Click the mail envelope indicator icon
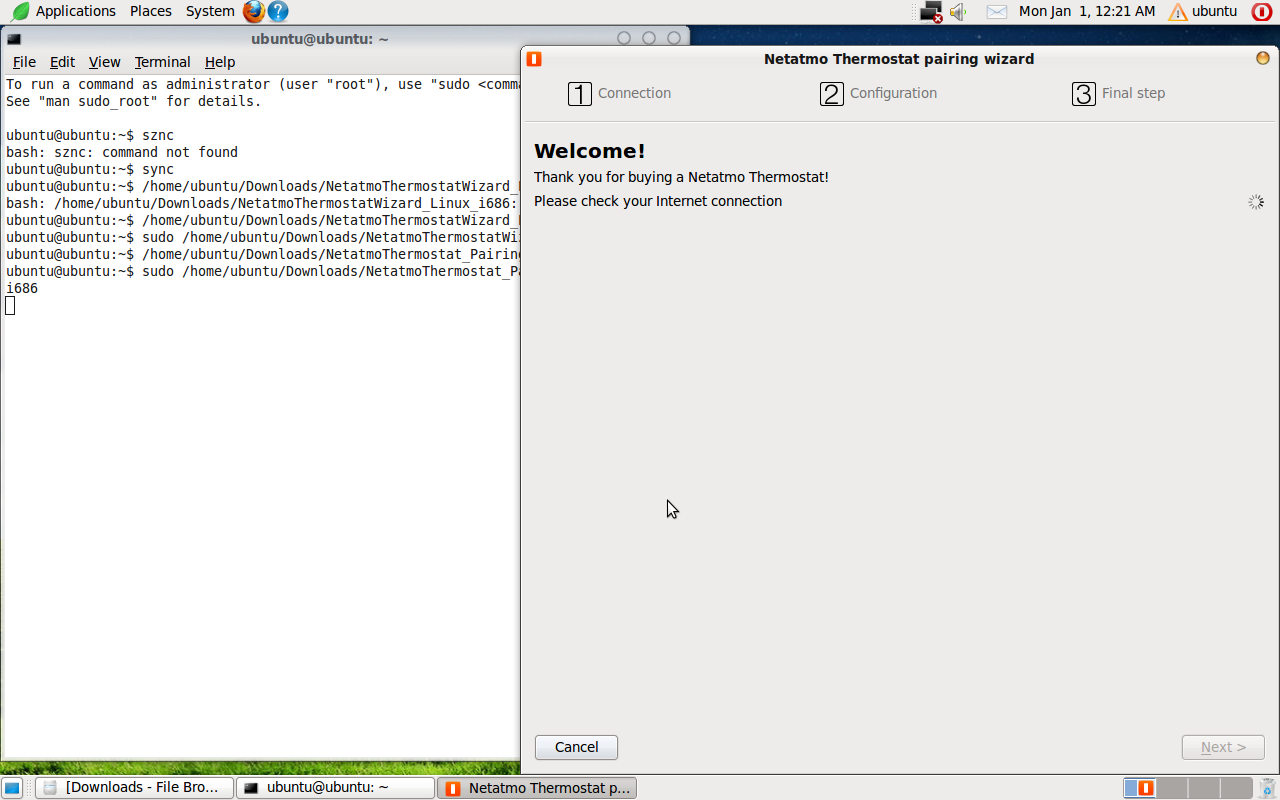 (x=996, y=12)
